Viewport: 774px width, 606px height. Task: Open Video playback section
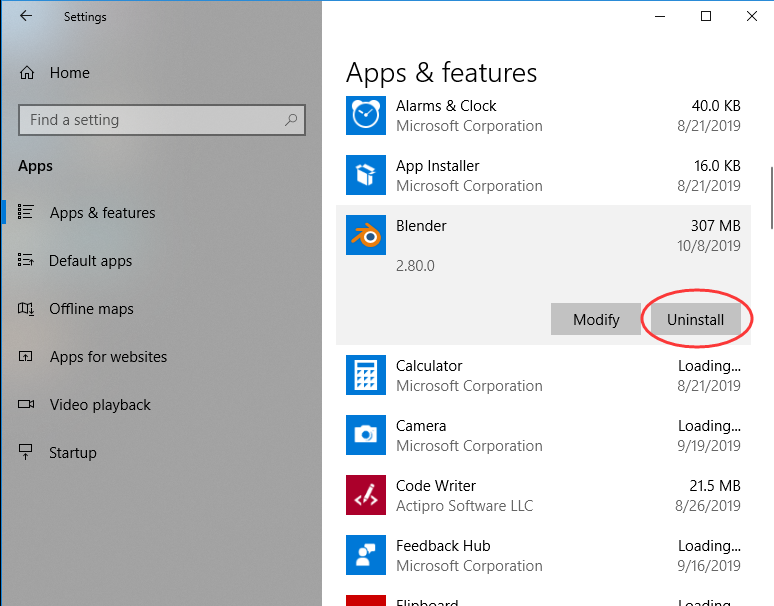100,405
